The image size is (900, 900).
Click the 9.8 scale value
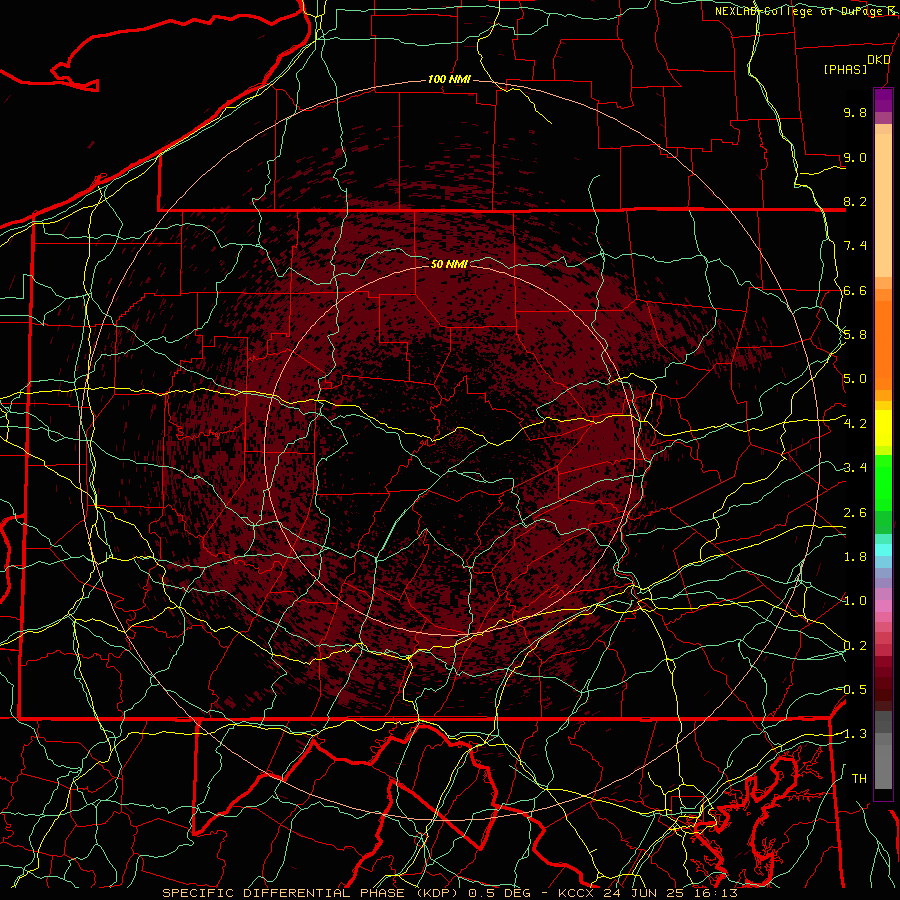pyautogui.click(x=855, y=112)
